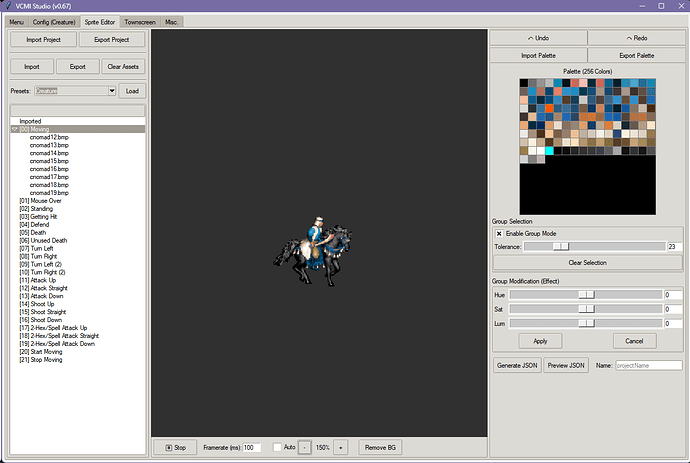Select the [07] Turn Left group
Screen dimensions: 690x463
click(x=36, y=248)
